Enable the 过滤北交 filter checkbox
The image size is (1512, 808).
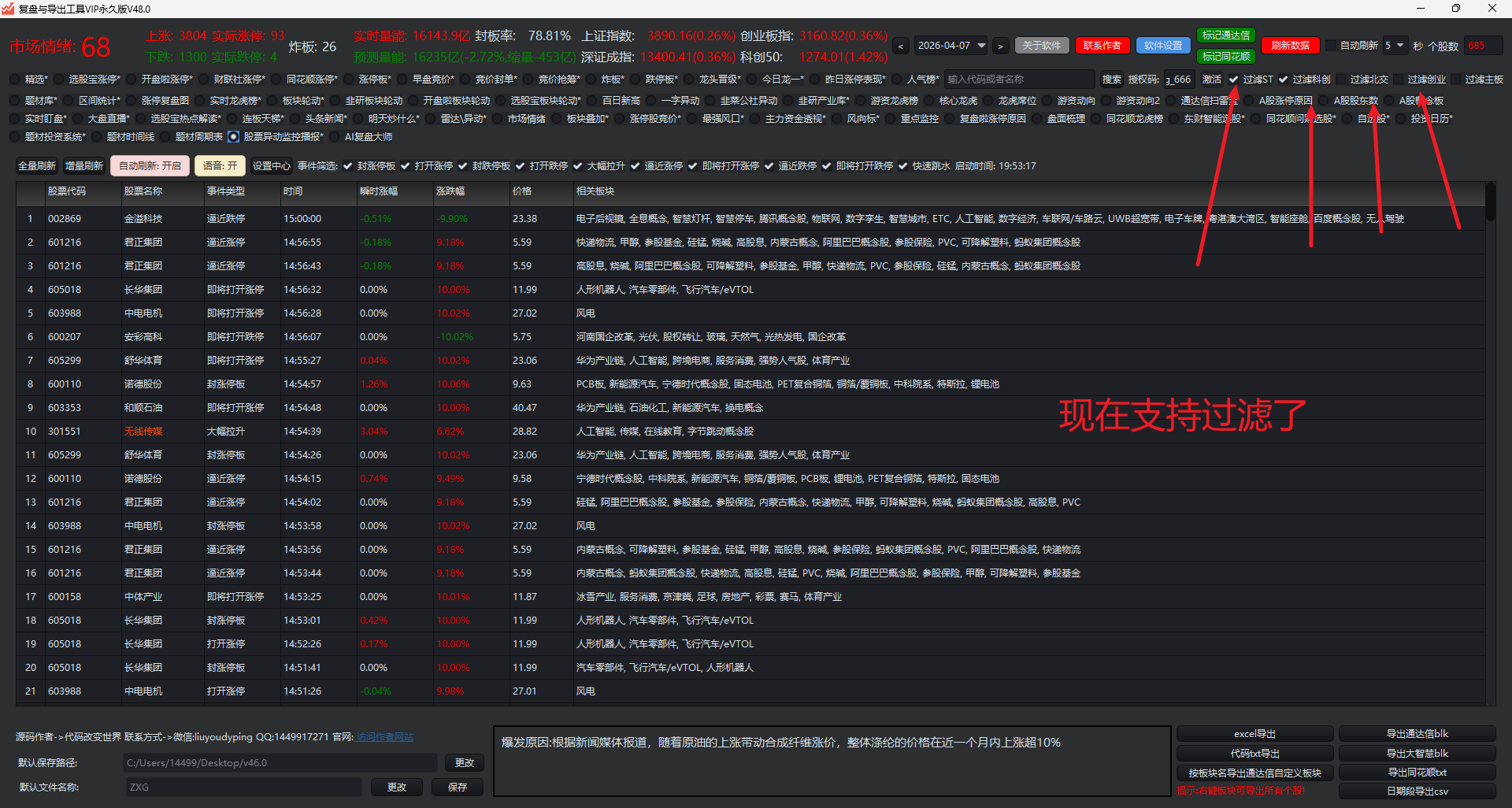point(1341,80)
